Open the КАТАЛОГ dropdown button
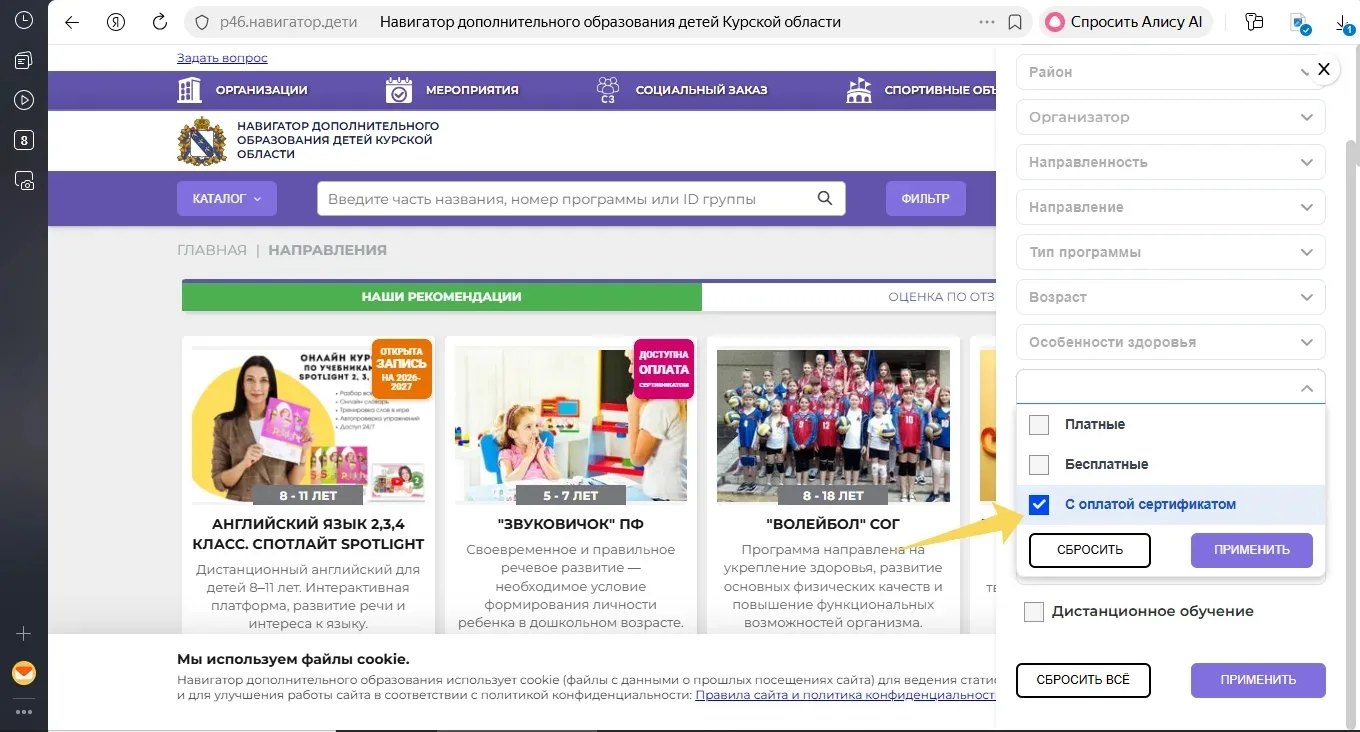1360x732 pixels. coord(227,198)
